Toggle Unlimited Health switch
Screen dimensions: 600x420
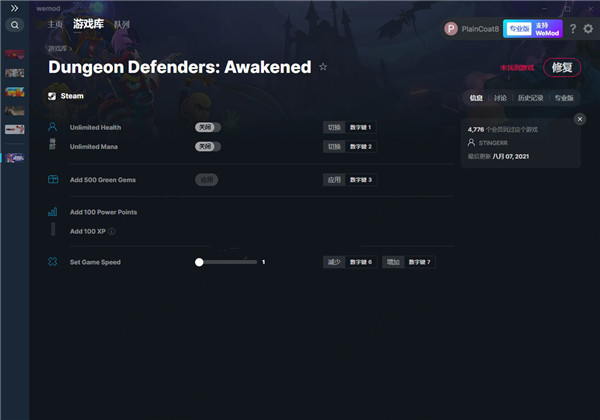click(x=208, y=127)
